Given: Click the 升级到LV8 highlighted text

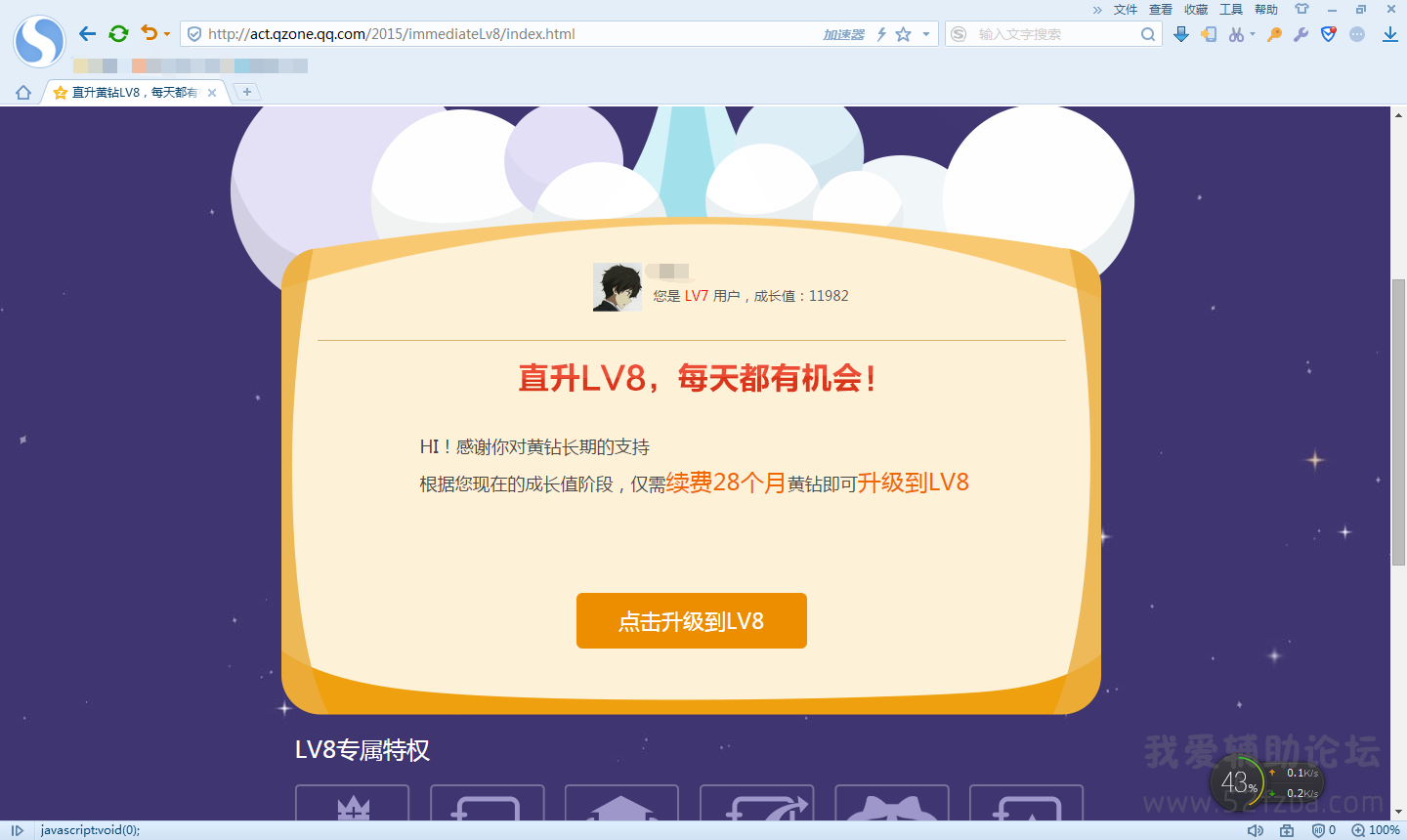Looking at the screenshot, I should click(914, 483).
